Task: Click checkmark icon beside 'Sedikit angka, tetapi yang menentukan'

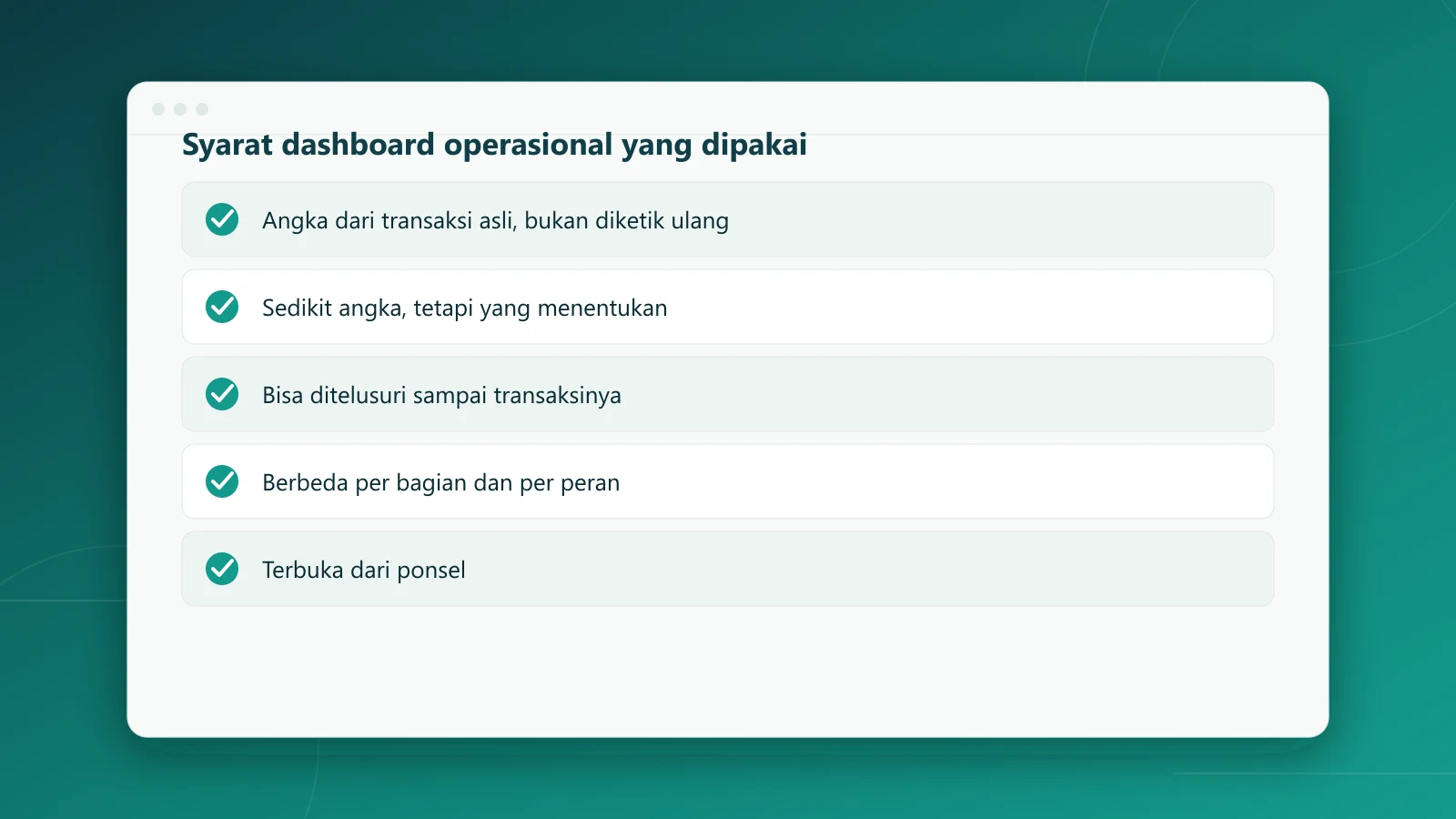Action: coord(222,307)
